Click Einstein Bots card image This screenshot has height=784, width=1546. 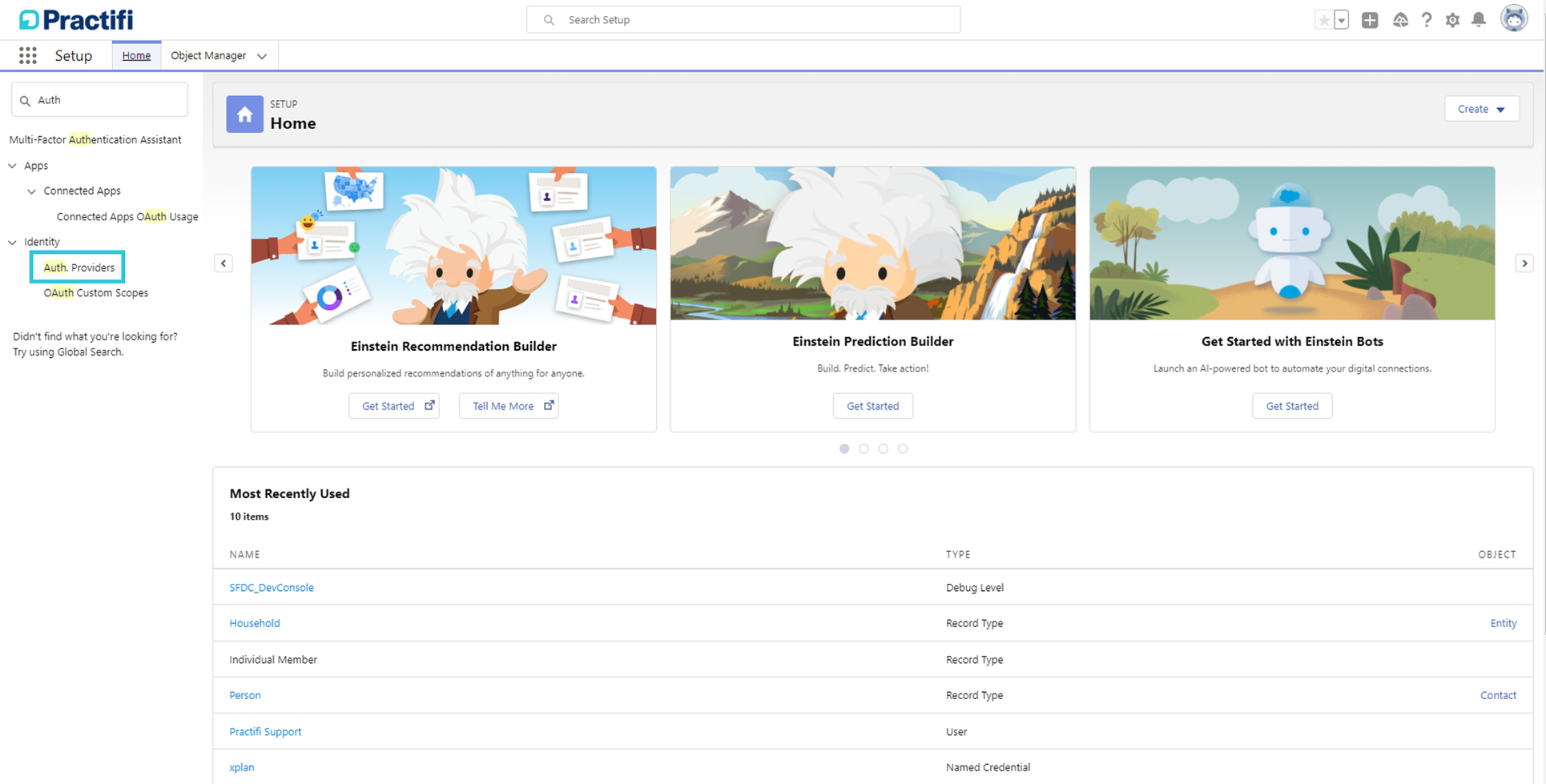tap(1292, 243)
